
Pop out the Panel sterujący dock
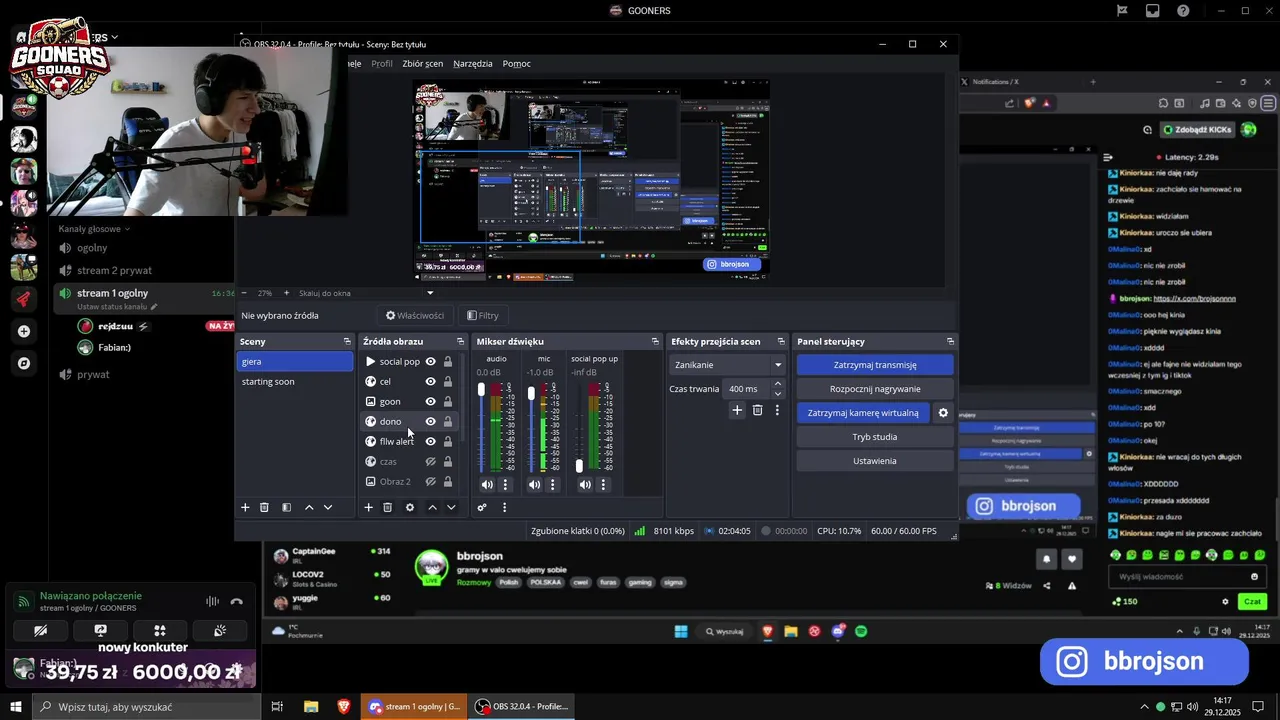point(950,342)
